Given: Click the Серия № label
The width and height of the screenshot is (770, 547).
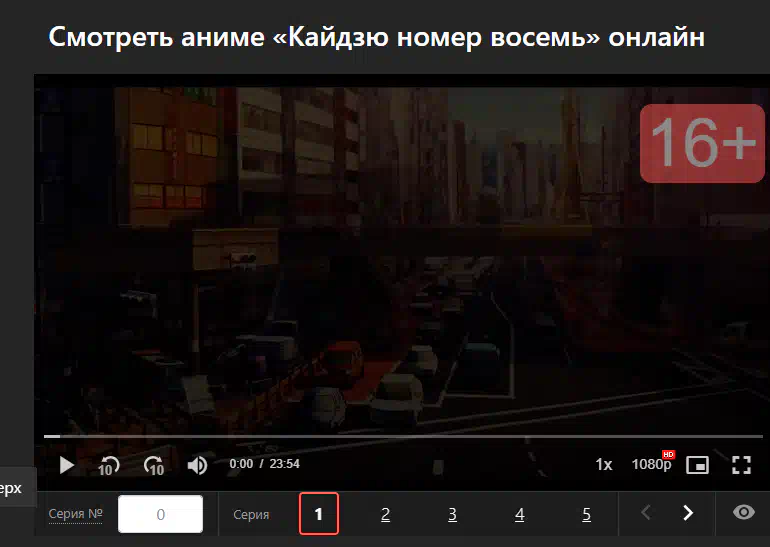Looking at the screenshot, I should point(75,514).
